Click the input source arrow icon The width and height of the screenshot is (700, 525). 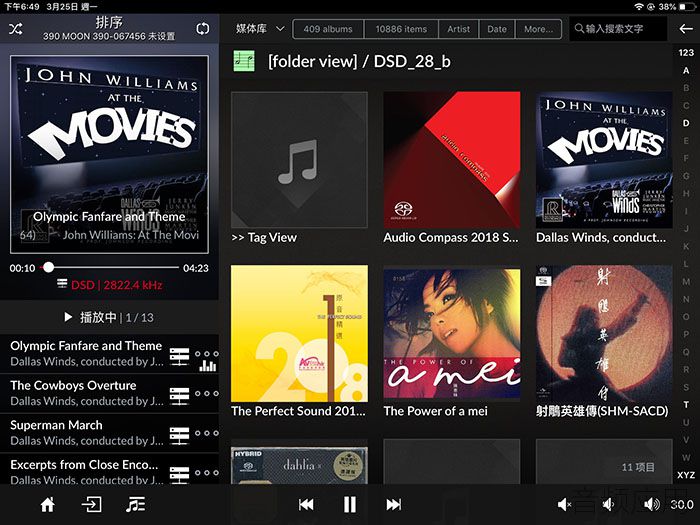click(x=92, y=504)
